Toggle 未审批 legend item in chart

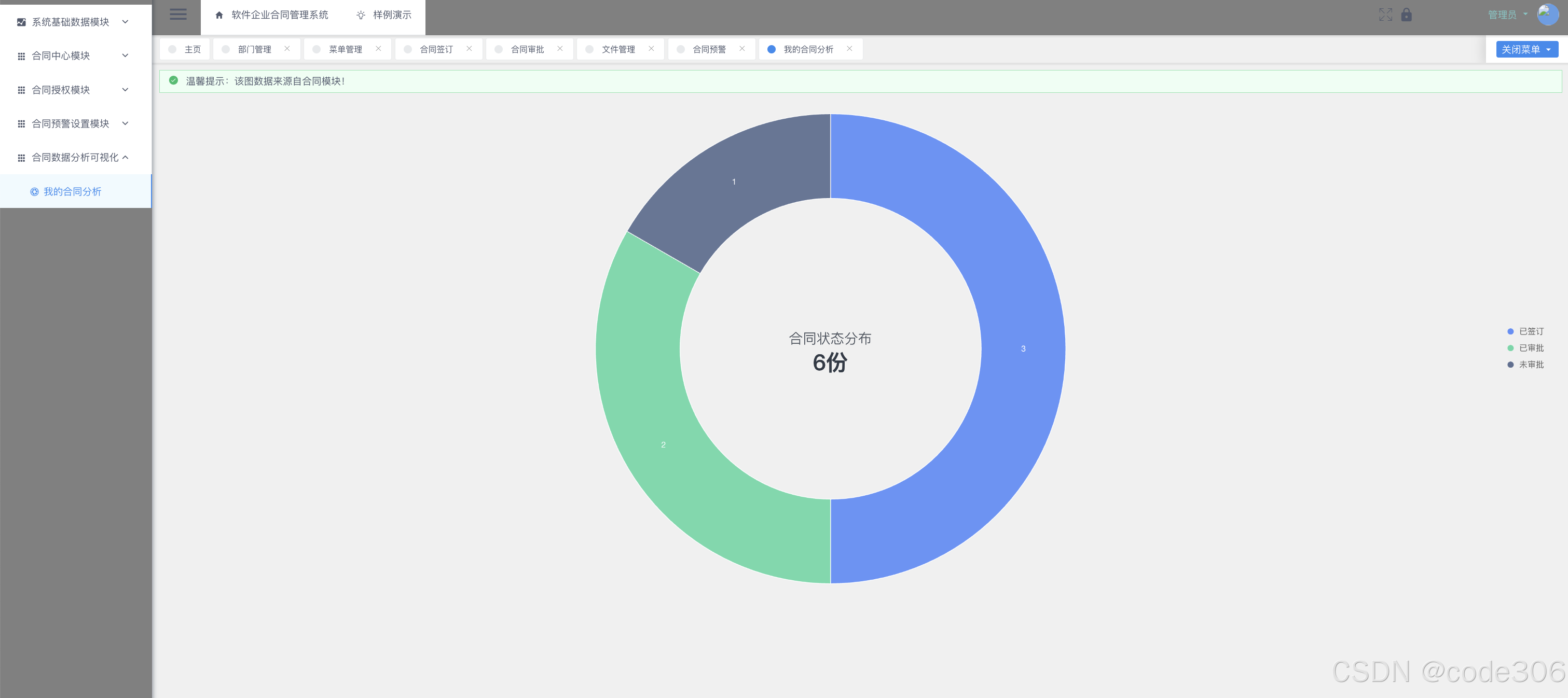pos(1530,364)
